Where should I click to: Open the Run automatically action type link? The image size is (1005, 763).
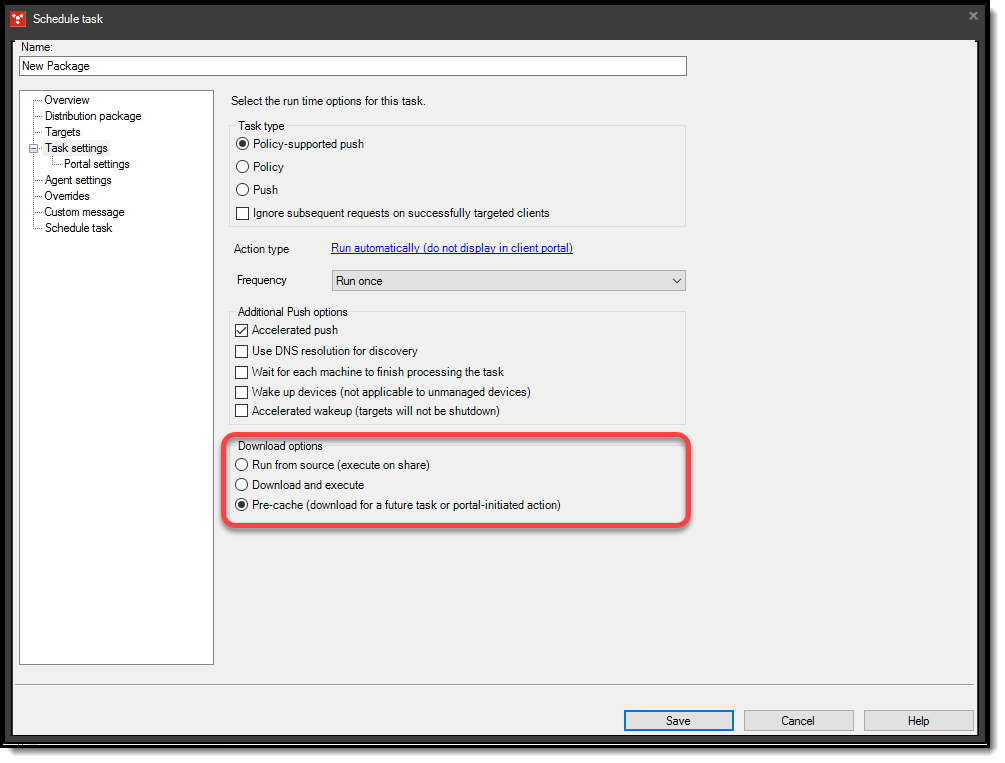pyautogui.click(x=451, y=248)
